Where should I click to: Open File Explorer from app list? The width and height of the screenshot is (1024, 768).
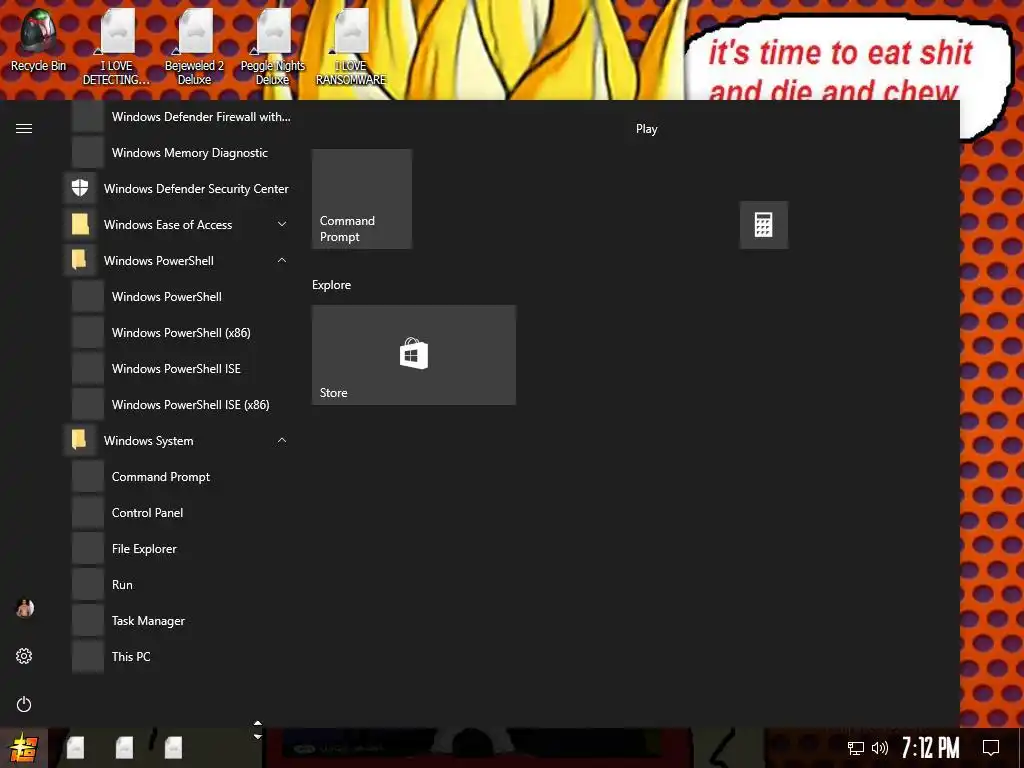(182, 549)
